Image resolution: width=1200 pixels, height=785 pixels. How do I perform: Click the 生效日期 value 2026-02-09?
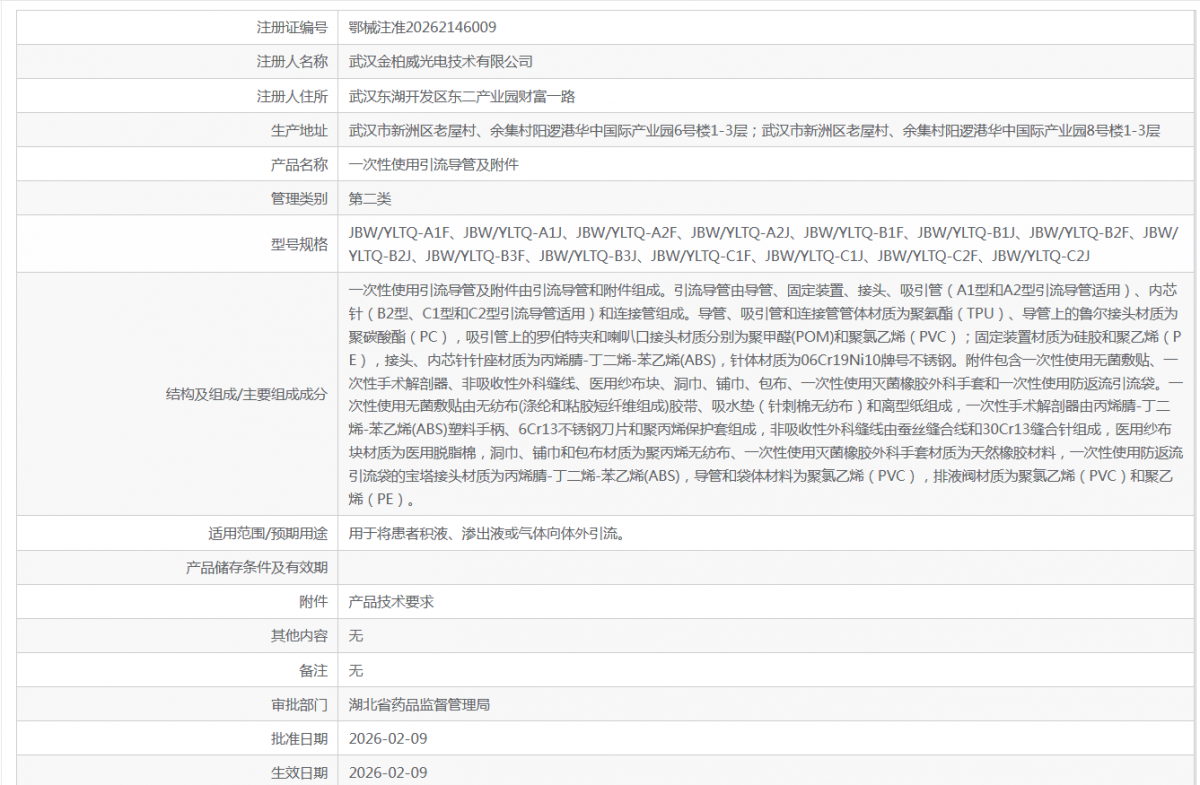pyautogui.click(x=388, y=772)
